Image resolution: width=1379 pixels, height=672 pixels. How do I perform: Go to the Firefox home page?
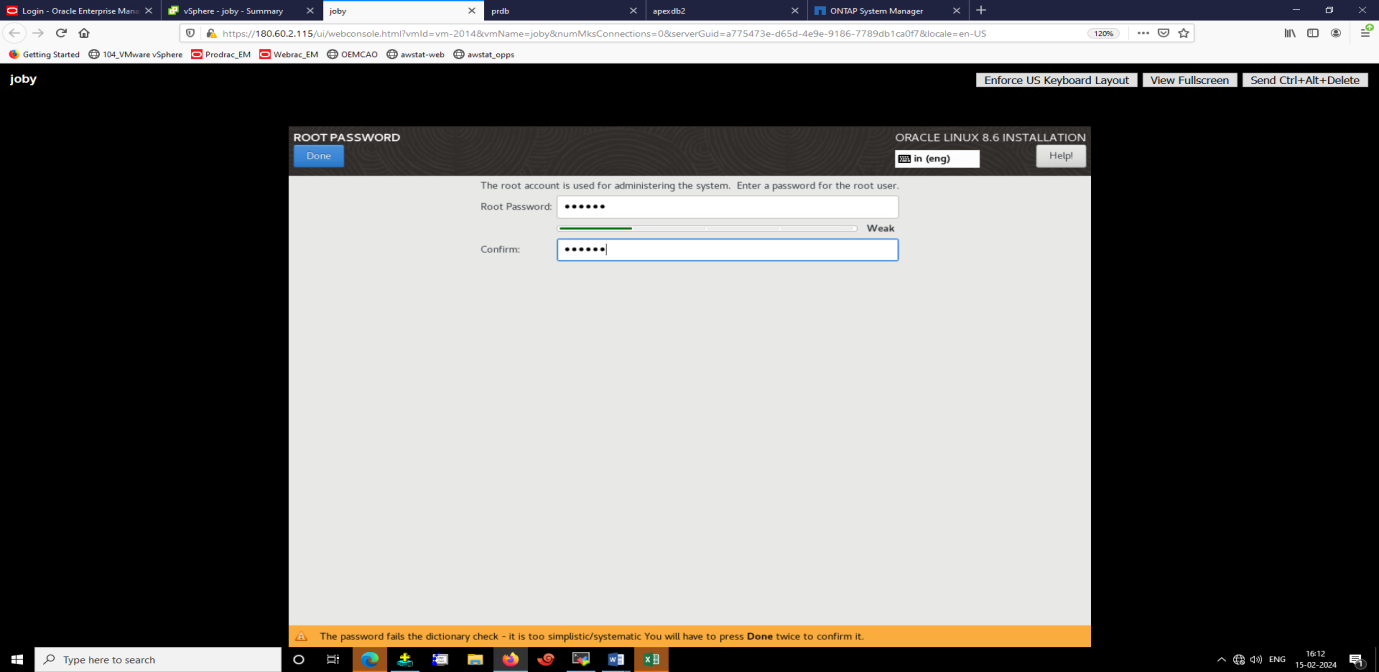point(84,33)
